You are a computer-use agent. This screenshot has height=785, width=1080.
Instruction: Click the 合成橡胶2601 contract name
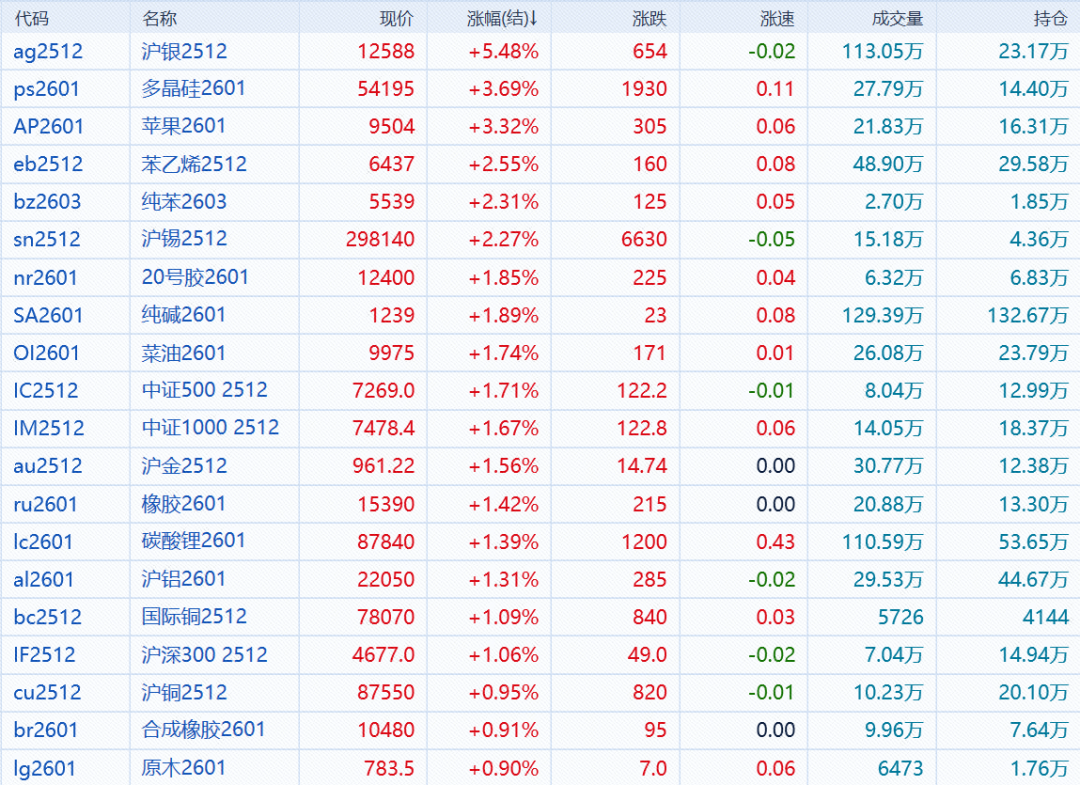click(203, 730)
